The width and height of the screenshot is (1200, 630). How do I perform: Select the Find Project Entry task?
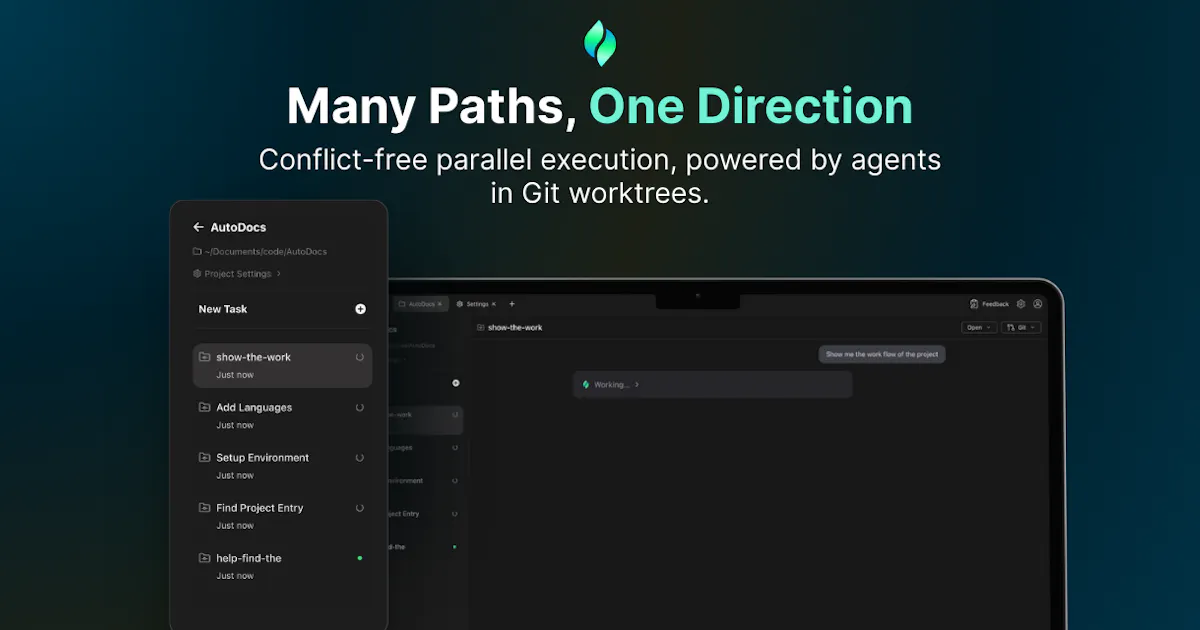[282, 515]
